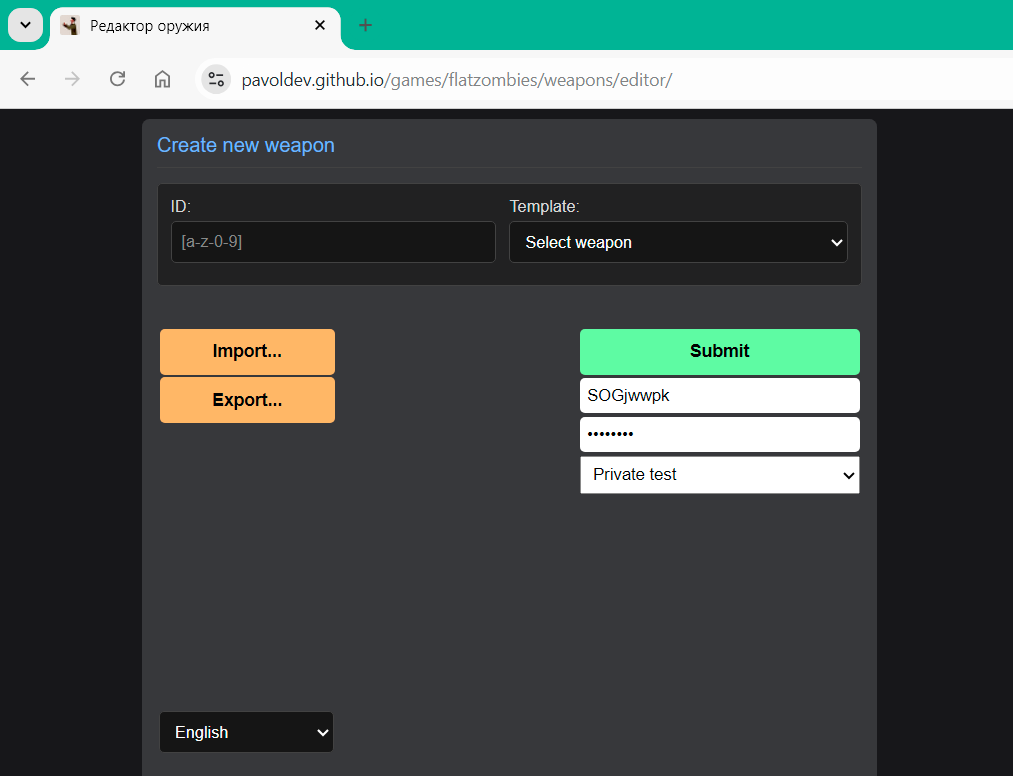The height and width of the screenshot is (776, 1013).
Task: Open the browser home page
Action: [162, 79]
